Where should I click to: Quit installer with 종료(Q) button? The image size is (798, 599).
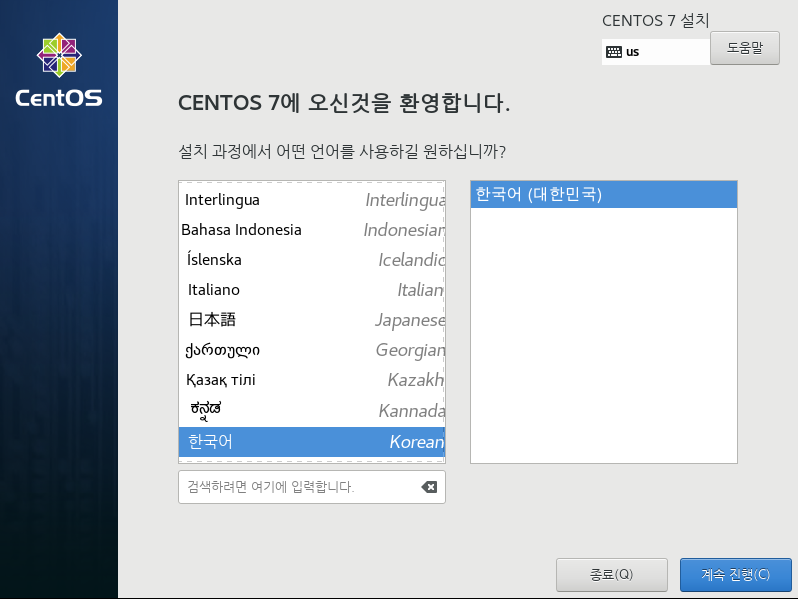[612, 575]
